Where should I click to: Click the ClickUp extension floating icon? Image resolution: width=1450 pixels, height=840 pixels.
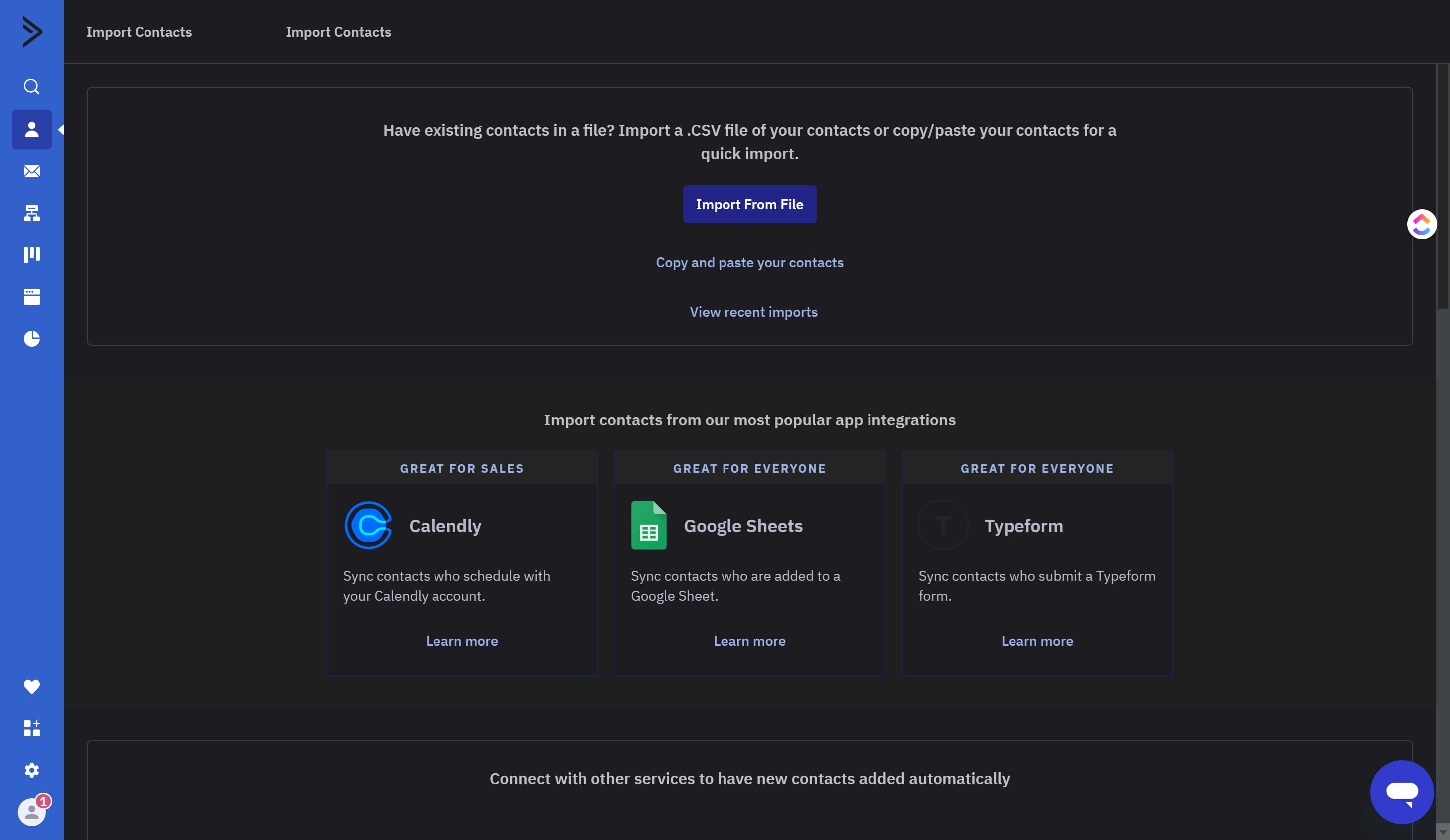click(x=1421, y=224)
